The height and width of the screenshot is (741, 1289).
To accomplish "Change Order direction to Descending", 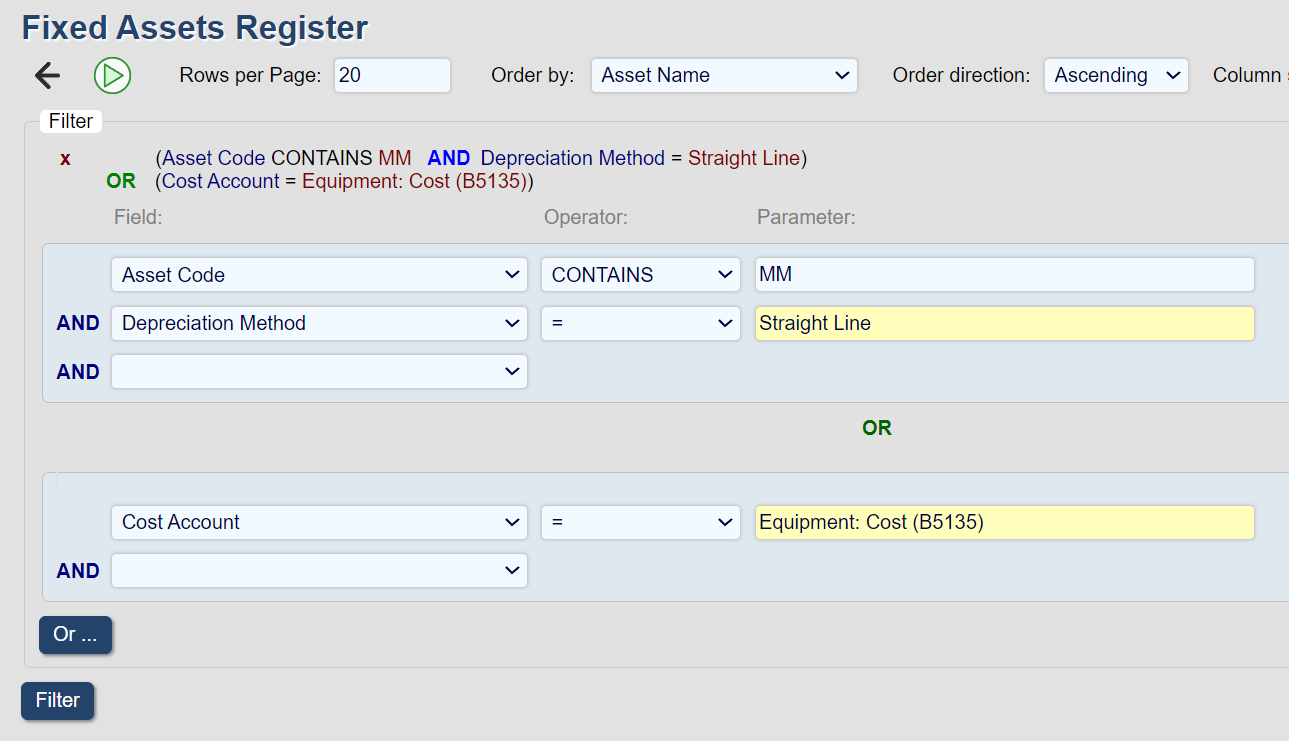I will (x=1115, y=74).
